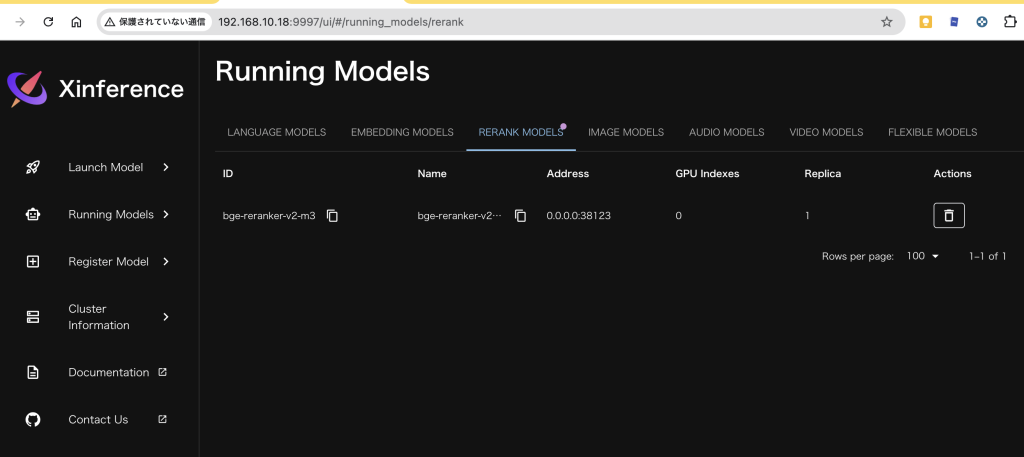Click the server icon beside Cluster Information

33,317
